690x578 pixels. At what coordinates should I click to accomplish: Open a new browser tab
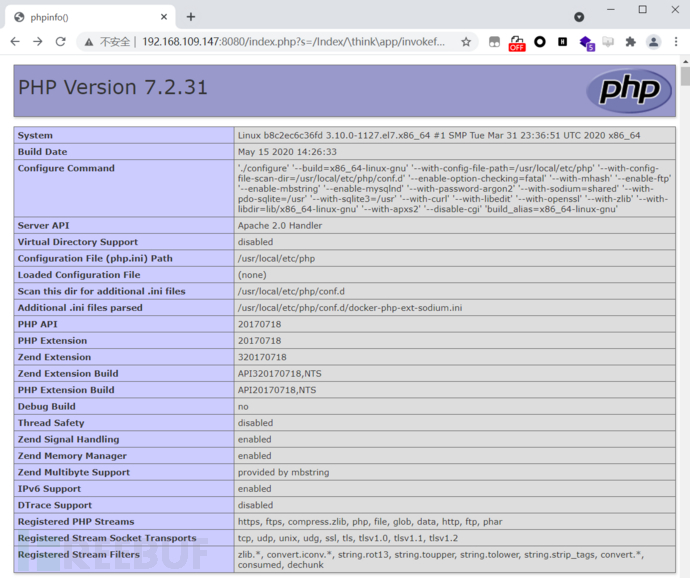click(x=191, y=17)
